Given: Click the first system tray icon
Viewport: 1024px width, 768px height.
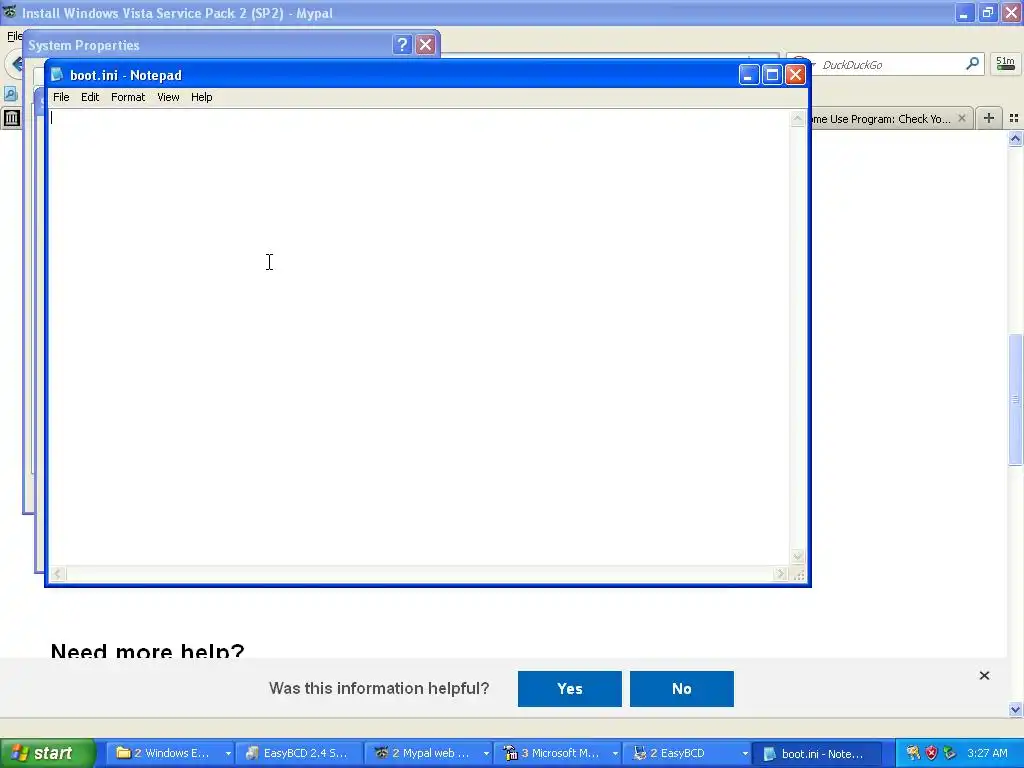Looking at the screenshot, I should (x=913, y=753).
